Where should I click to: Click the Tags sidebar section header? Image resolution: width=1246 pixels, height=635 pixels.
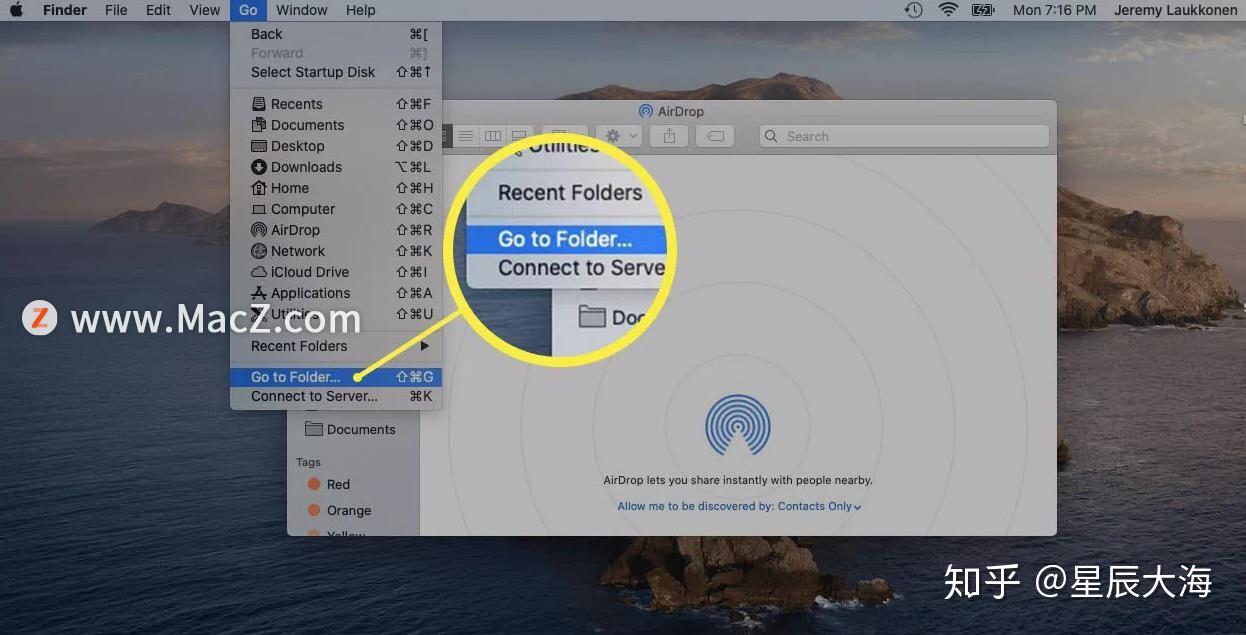pos(308,462)
